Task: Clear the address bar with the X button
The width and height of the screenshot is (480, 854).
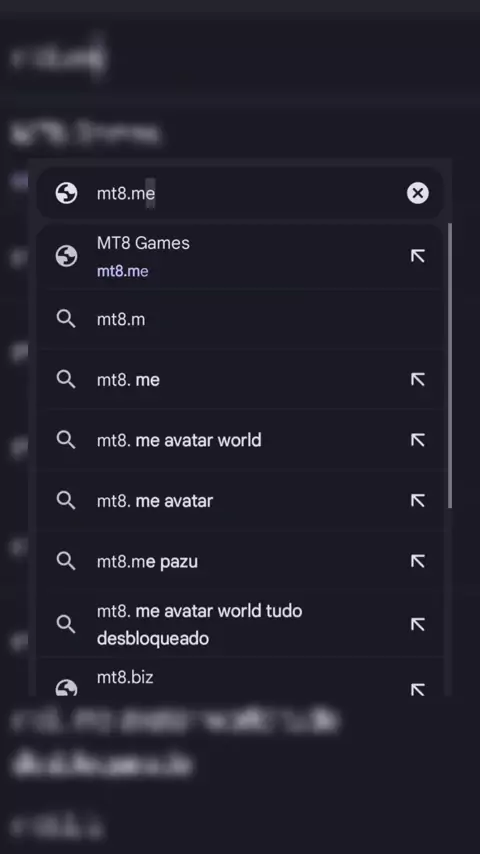Action: pyautogui.click(x=417, y=193)
